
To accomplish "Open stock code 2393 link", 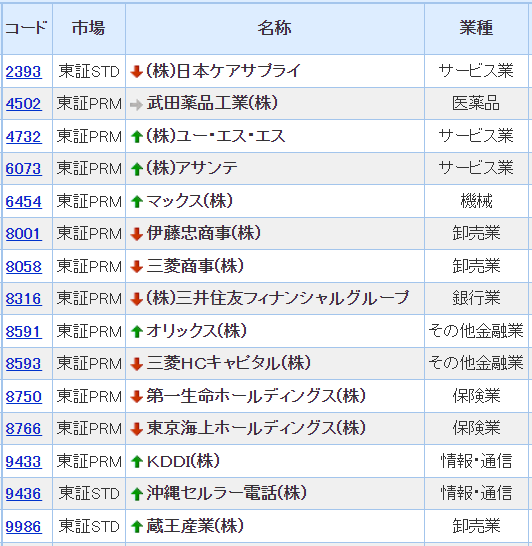I will (x=24, y=72).
